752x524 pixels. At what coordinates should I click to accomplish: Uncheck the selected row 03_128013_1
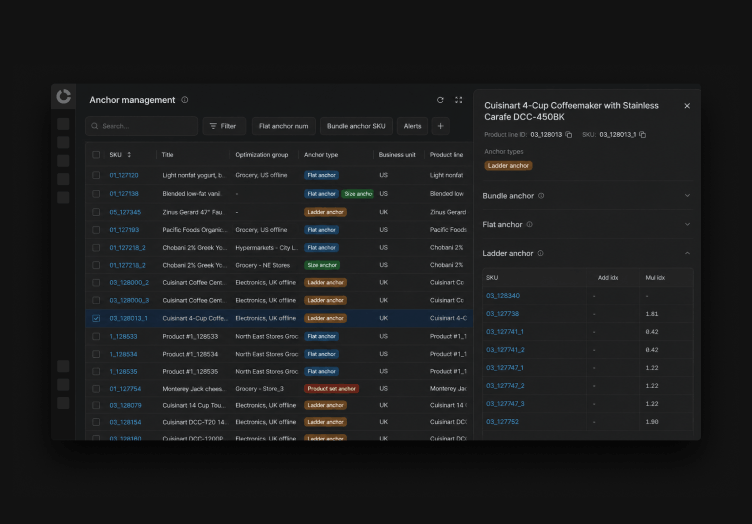coord(96,318)
